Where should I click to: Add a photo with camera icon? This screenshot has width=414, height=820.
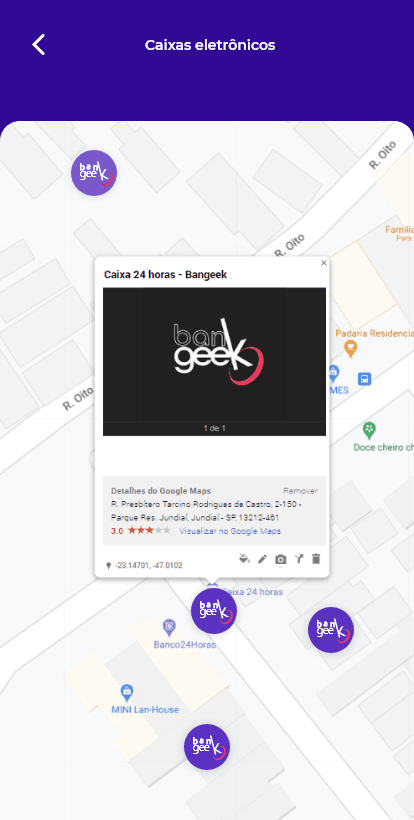click(281, 560)
